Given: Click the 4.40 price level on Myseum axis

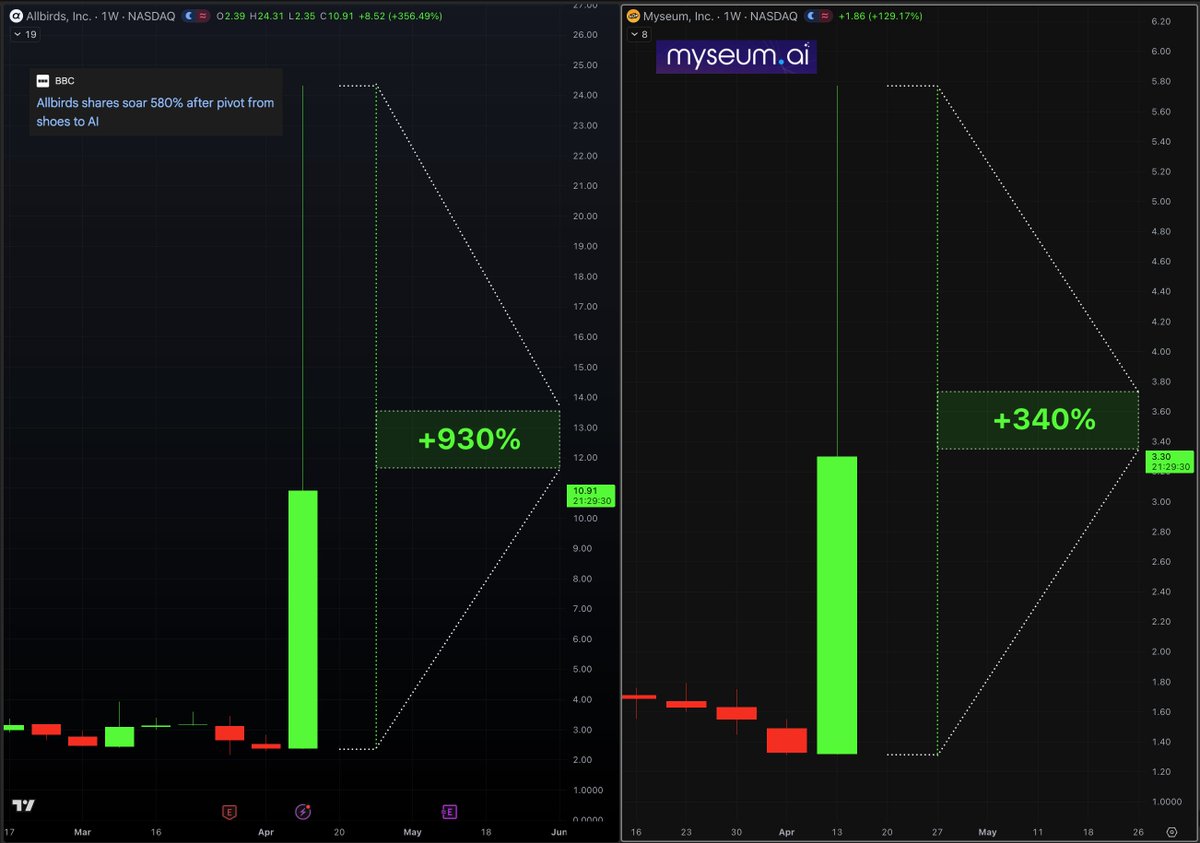Looking at the screenshot, I should click(x=1161, y=292).
